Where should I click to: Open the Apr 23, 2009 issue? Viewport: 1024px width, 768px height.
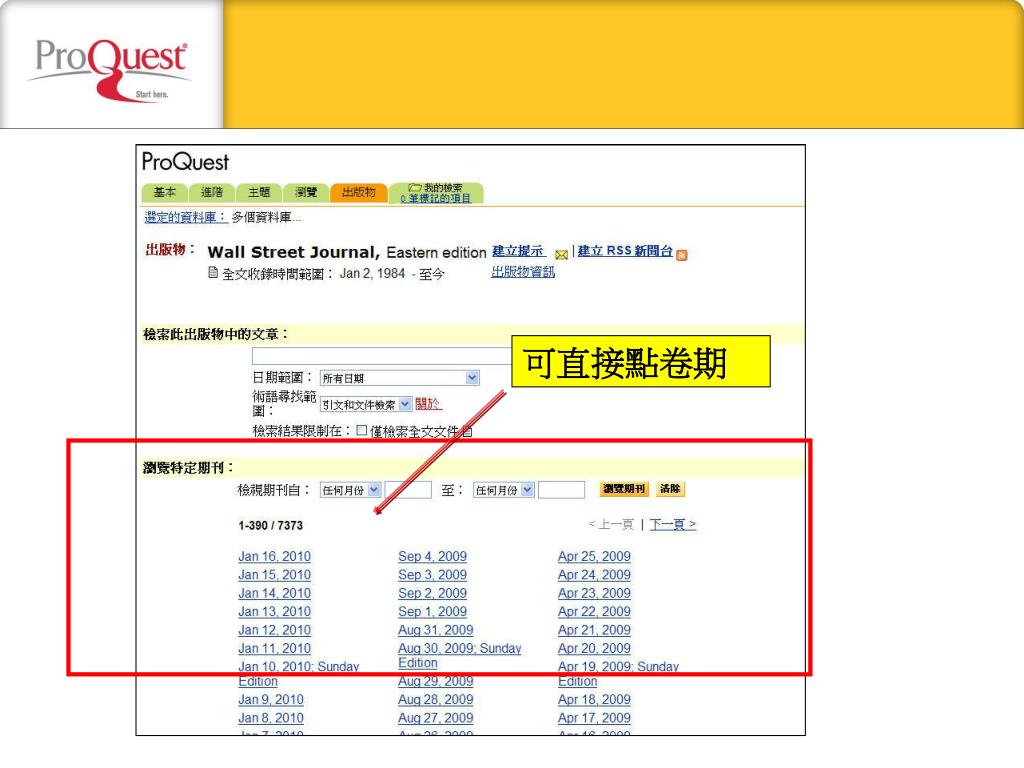pos(594,593)
